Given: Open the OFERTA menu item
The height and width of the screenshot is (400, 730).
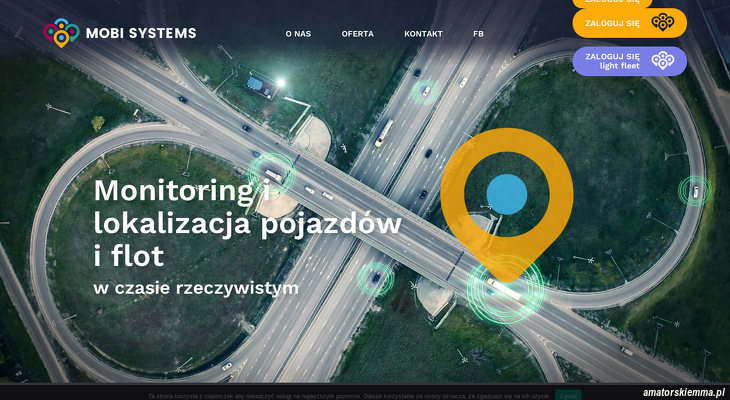Looking at the screenshot, I should (358, 34).
